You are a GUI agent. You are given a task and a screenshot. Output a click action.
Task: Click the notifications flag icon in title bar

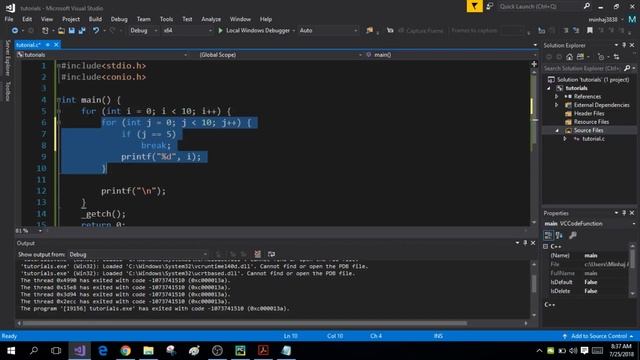(474, 6)
